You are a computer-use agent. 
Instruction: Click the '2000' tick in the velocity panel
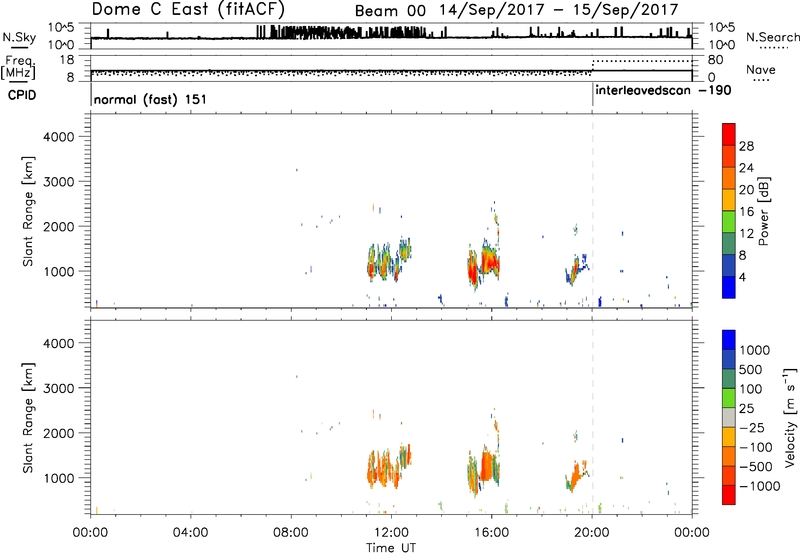58,433
